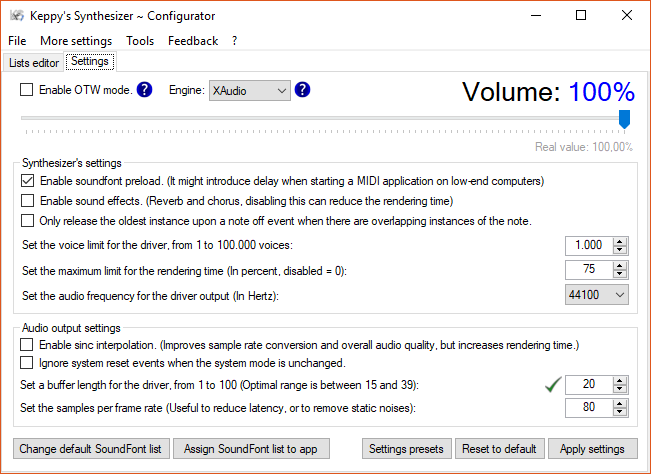Open the Engine XAudio dropdown
The image size is (651, 474).
[x=249, y=91]
